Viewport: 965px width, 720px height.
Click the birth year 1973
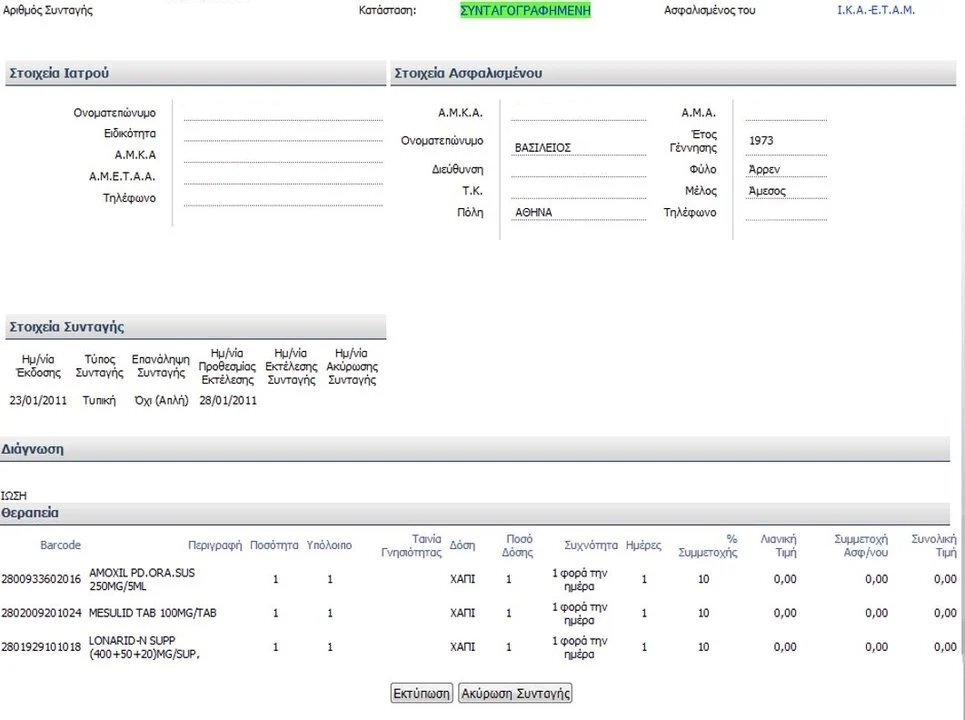[x=761, y=140]
